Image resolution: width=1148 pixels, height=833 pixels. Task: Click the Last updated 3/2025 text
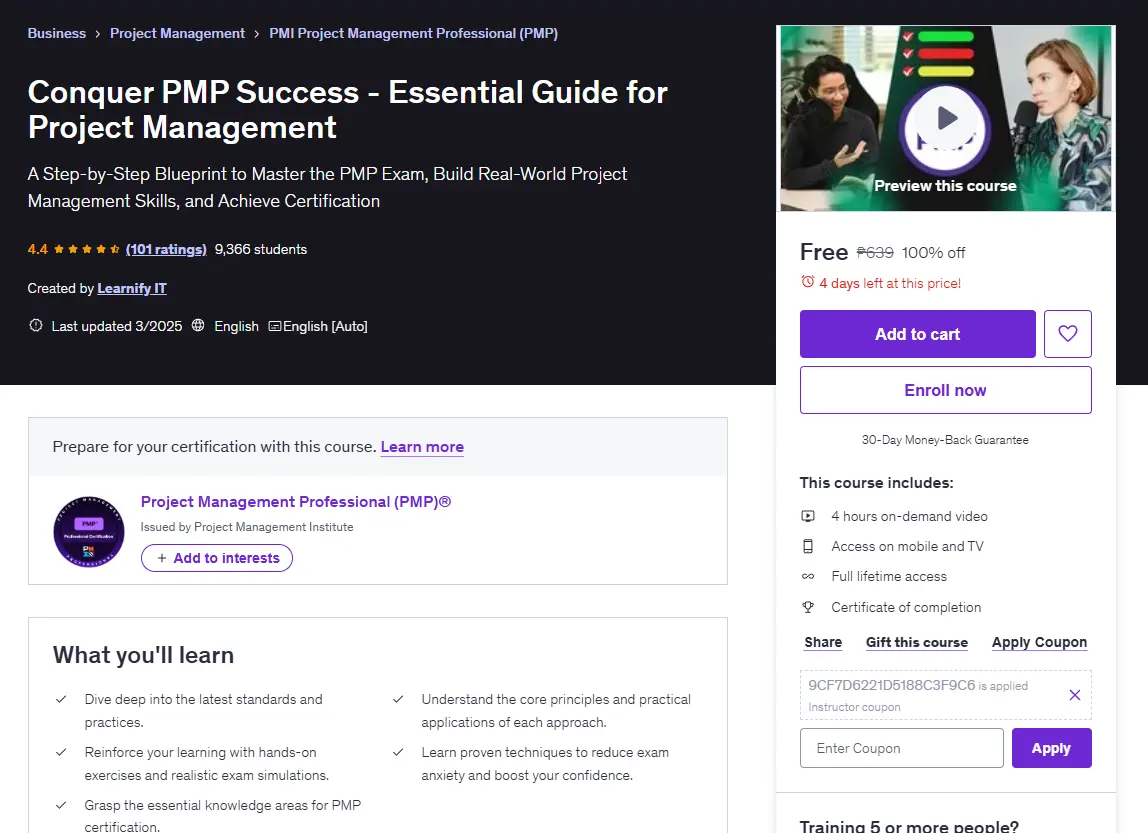(x=116, y=326)
